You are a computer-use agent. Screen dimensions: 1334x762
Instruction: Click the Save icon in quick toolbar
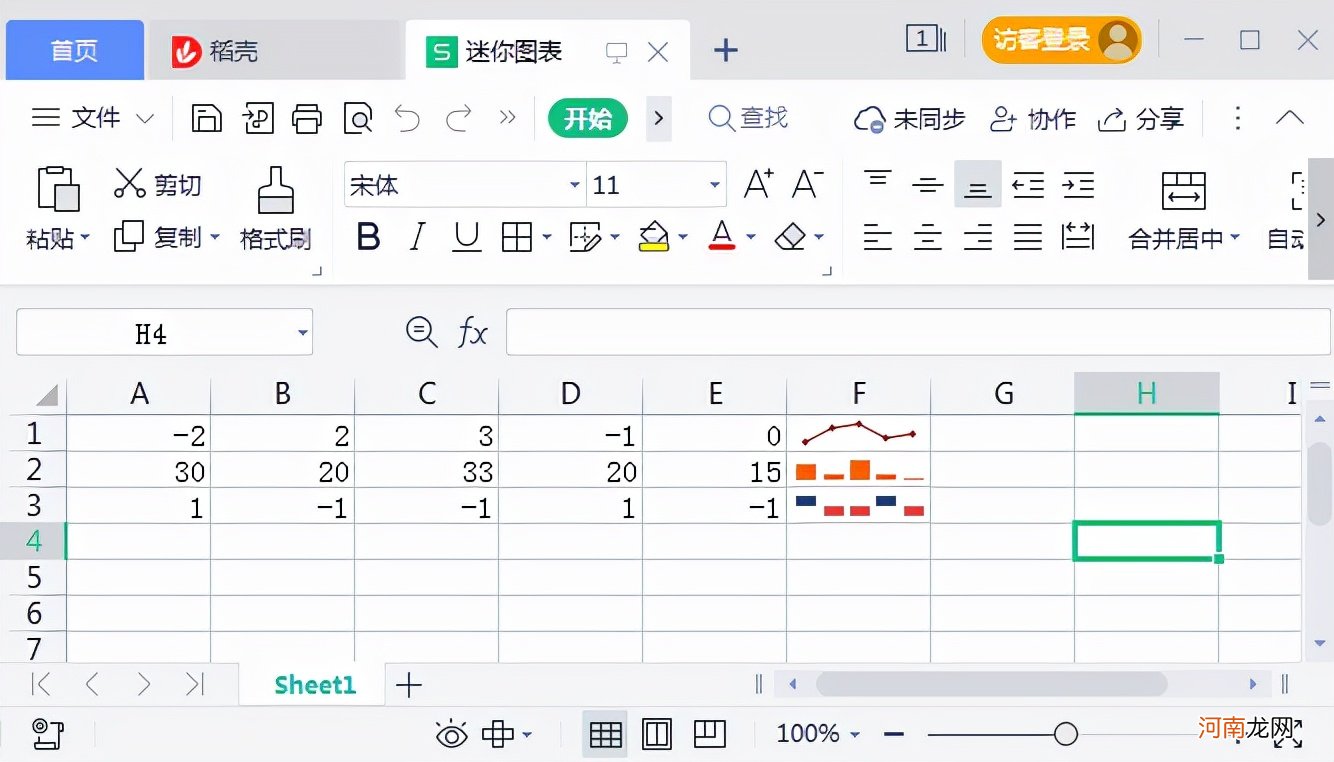(207, 118)
